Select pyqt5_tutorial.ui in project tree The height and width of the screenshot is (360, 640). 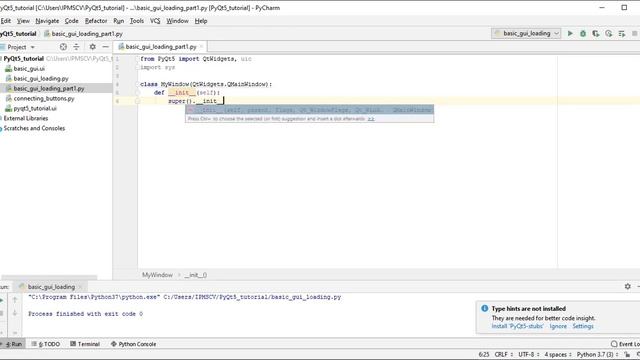tap(35, 108)
